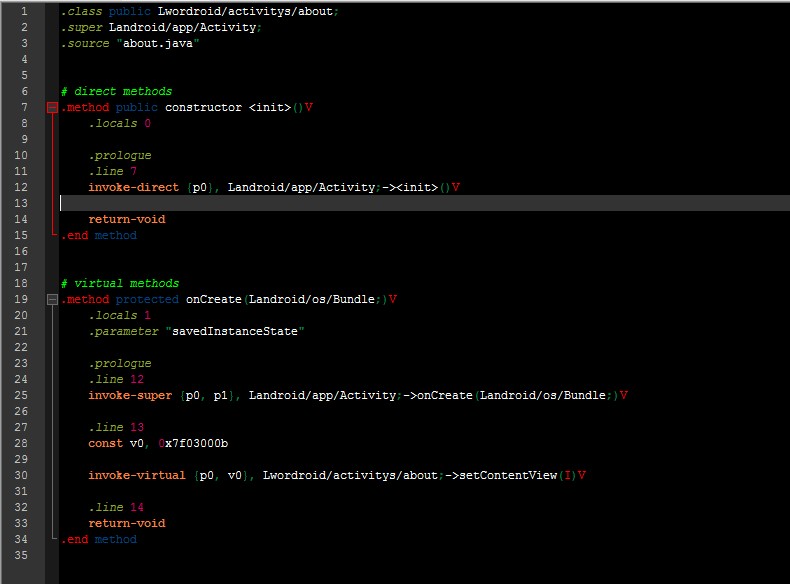
Task: Click line number 28 in the gutter
Action: (x=21, y=443)
